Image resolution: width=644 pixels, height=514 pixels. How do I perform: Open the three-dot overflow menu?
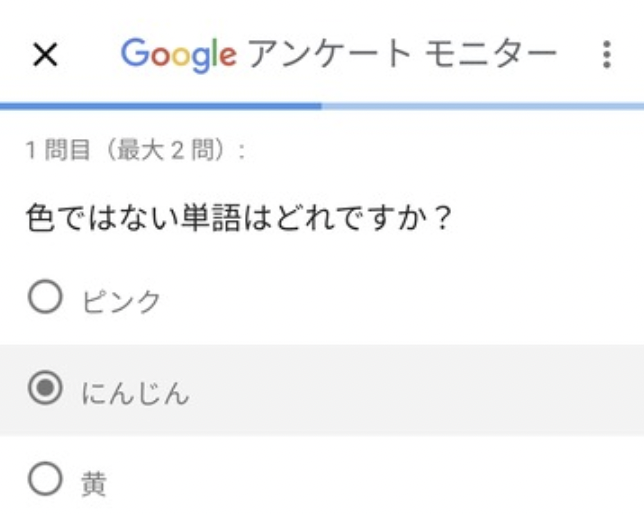(607, 54)
